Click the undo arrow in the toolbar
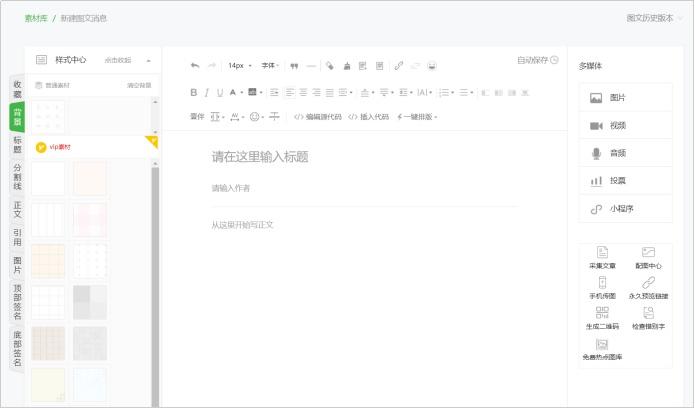The height and width of the screenshot is (409, 695). [x=195, y=66]
